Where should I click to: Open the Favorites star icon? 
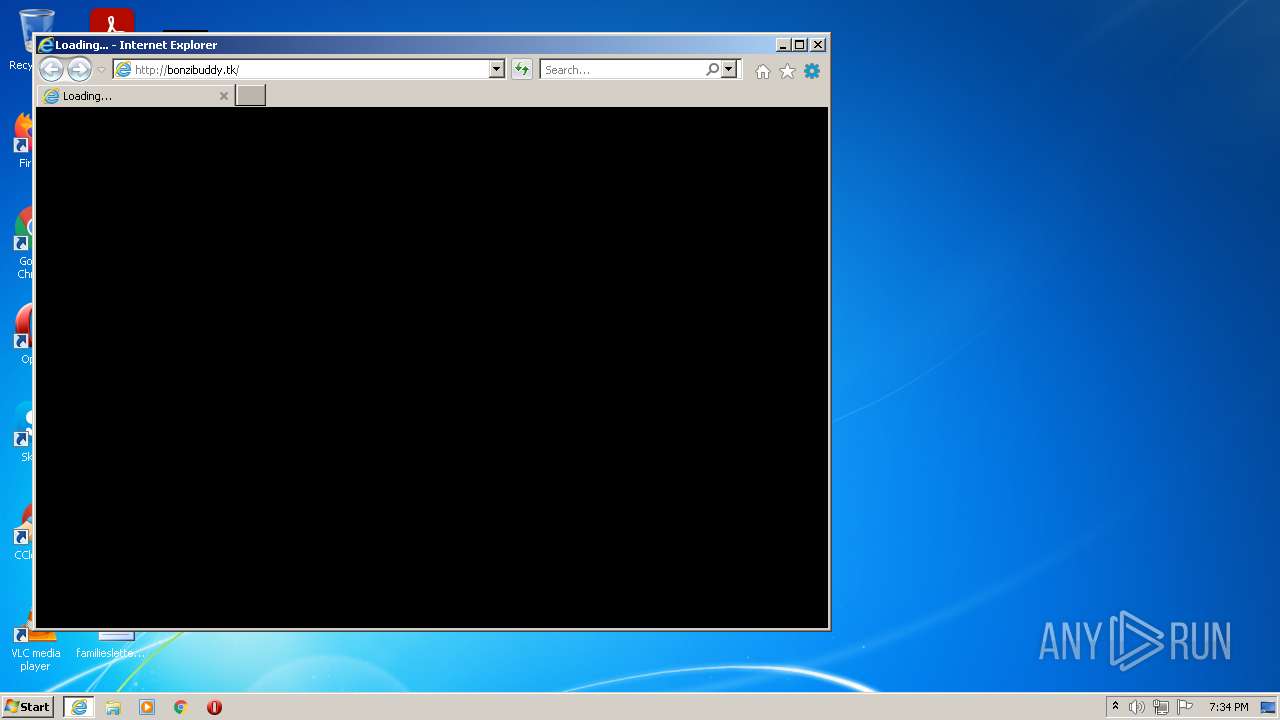(787, 71)
